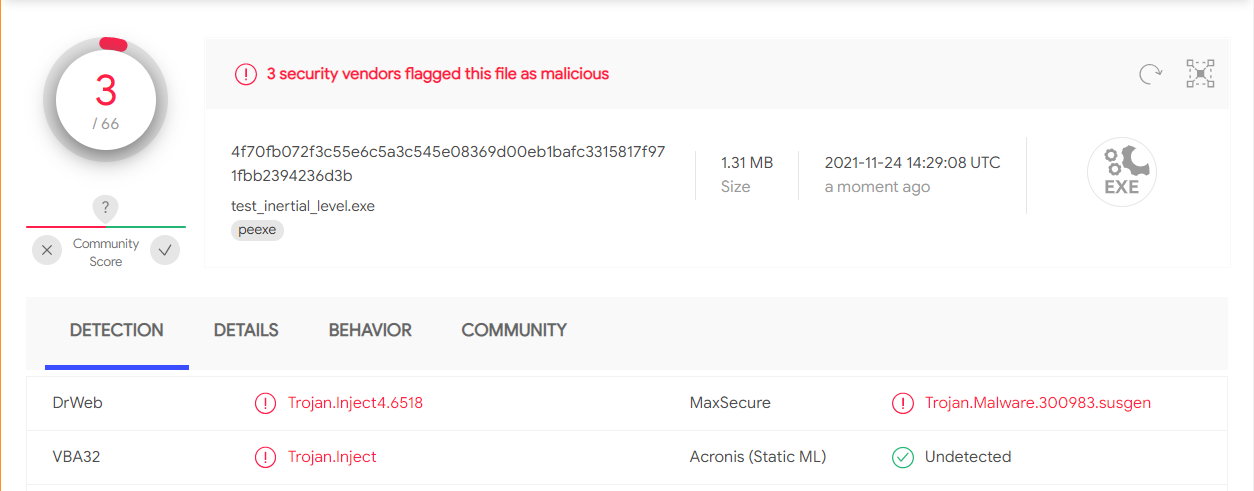Click VBA32's red warning icon
This screenshot has width=1254, height=491.
tap(265, 457)
